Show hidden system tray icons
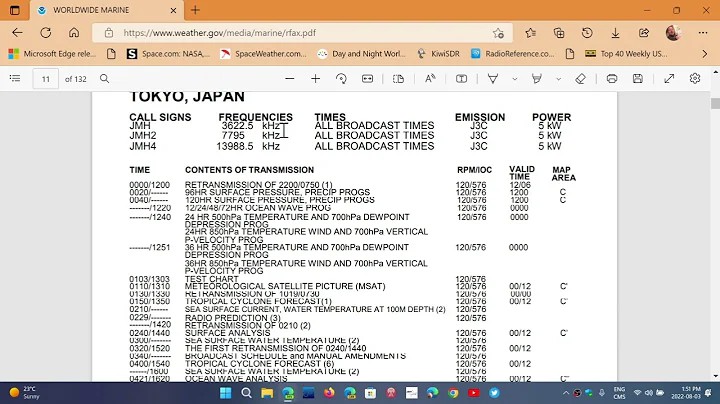 566,393
